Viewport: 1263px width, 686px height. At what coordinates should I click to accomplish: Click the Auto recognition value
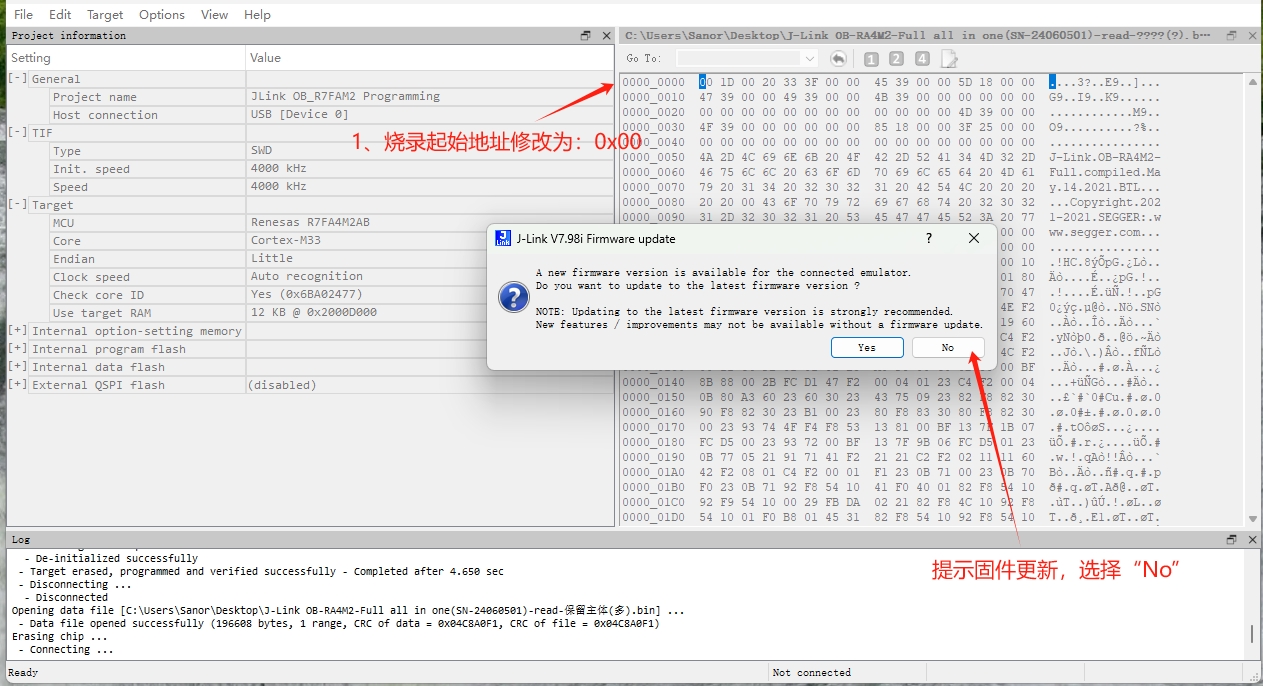pyautogui.click(x=307, y=277)
